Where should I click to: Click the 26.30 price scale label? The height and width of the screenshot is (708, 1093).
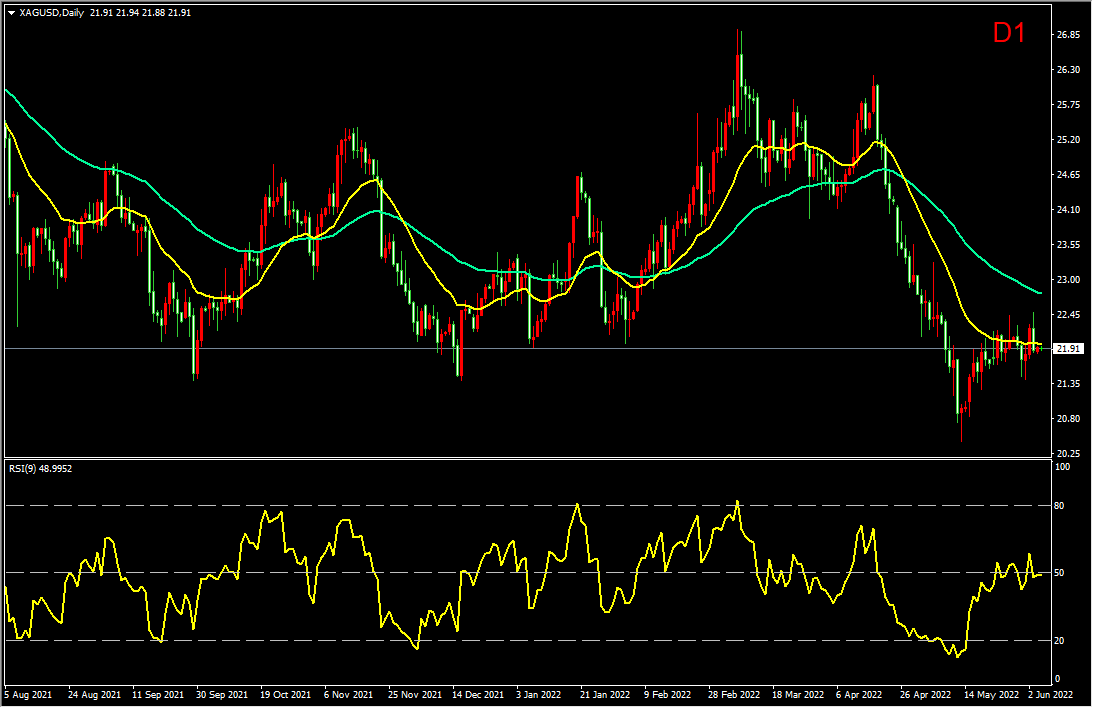click(x=1069, y=70)
